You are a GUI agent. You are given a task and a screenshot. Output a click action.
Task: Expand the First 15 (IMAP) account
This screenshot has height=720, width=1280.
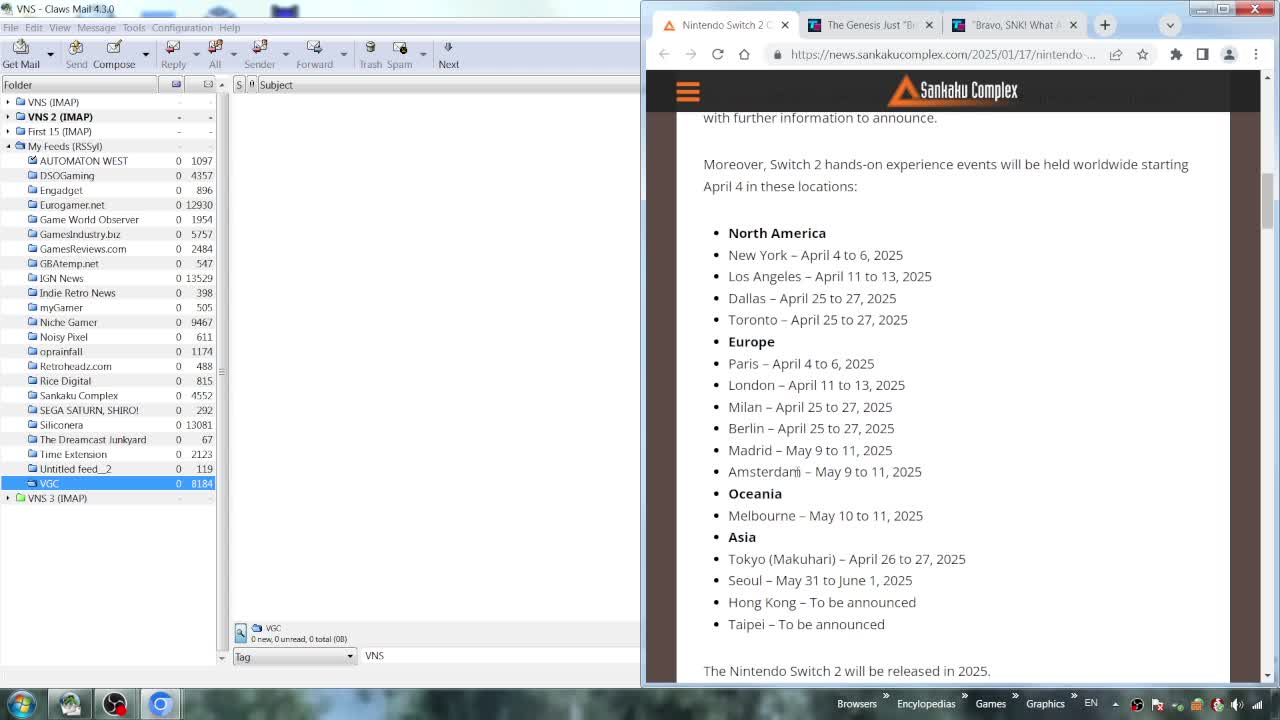(x=8, y=131)
